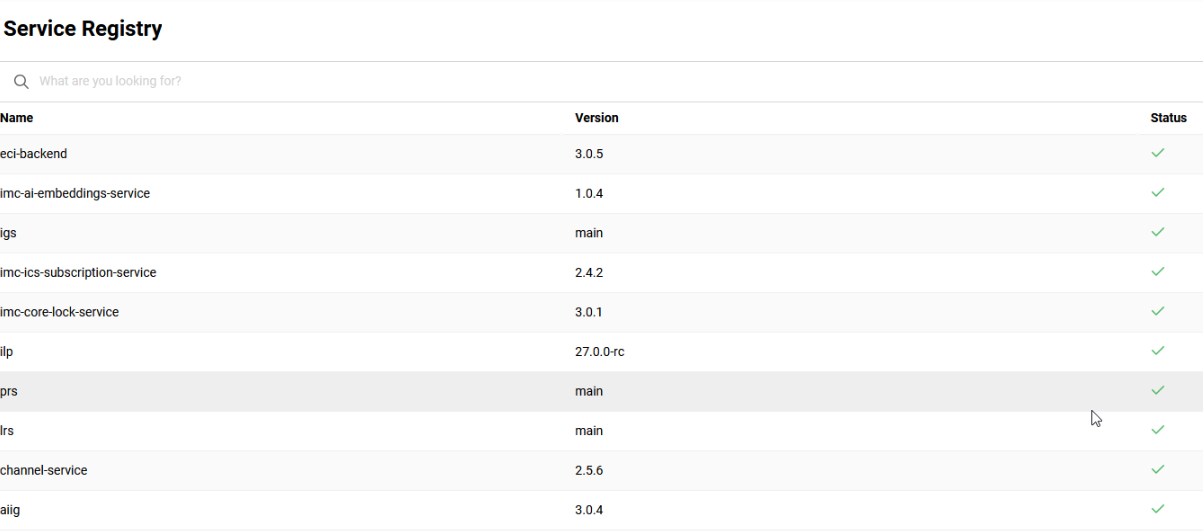Click the status checkmark in prs row
Viewport: 1203px width, 531px height.
point(1158,390)
